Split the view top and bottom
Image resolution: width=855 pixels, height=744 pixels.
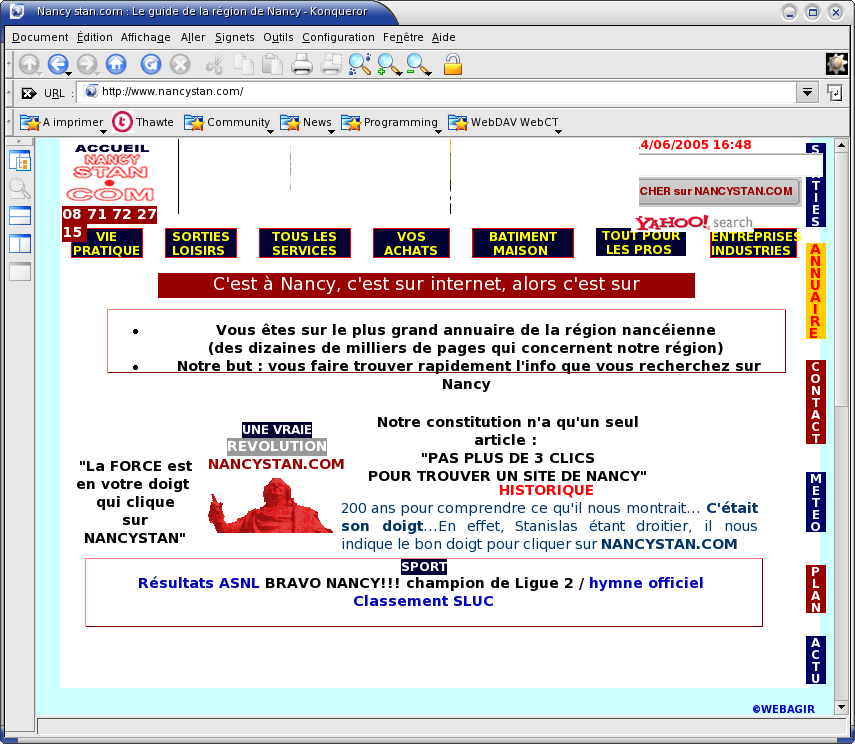pos(20,216)
